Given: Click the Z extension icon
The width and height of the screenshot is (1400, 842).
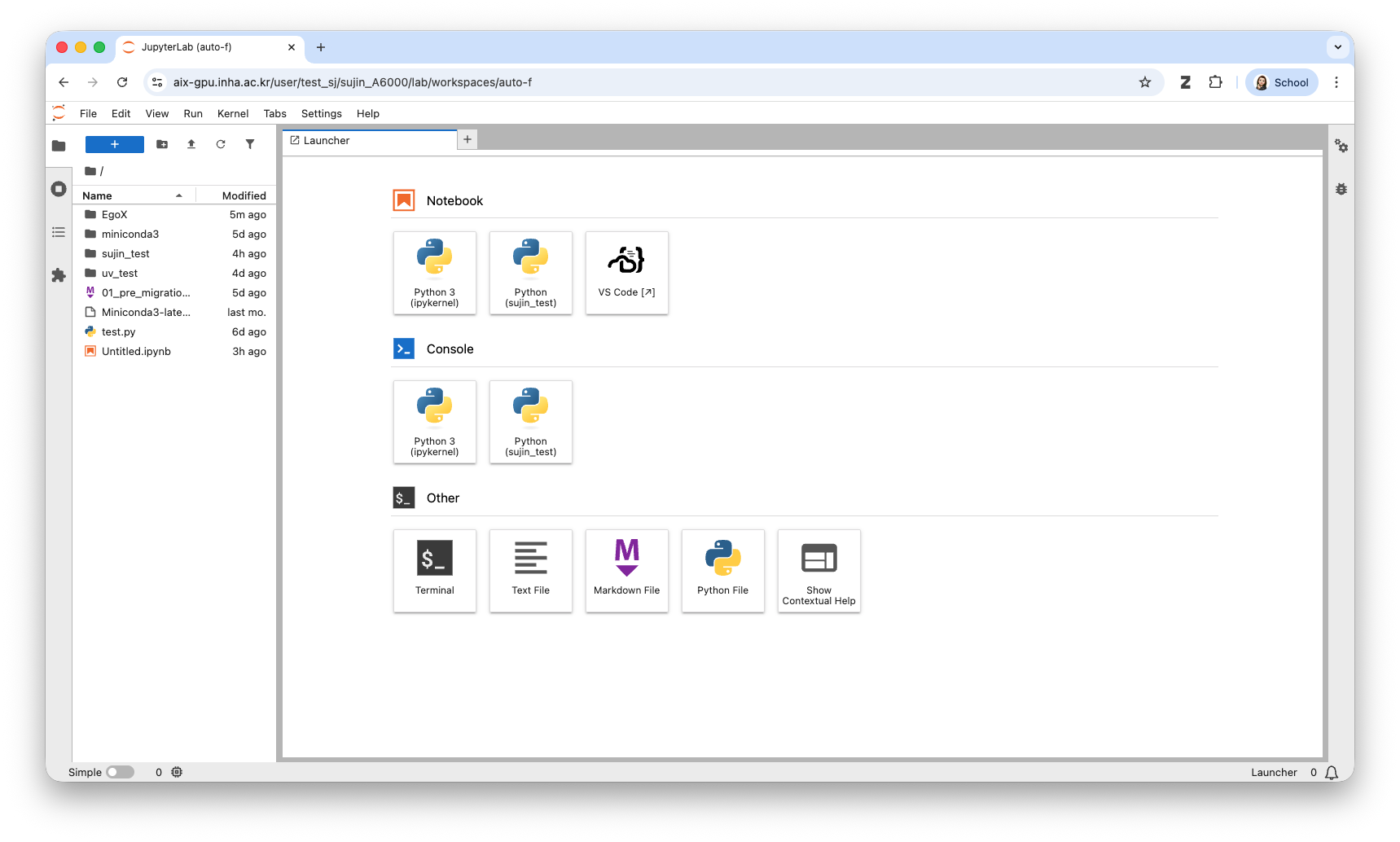Looking at the screenshot, I should [1186, 82].
